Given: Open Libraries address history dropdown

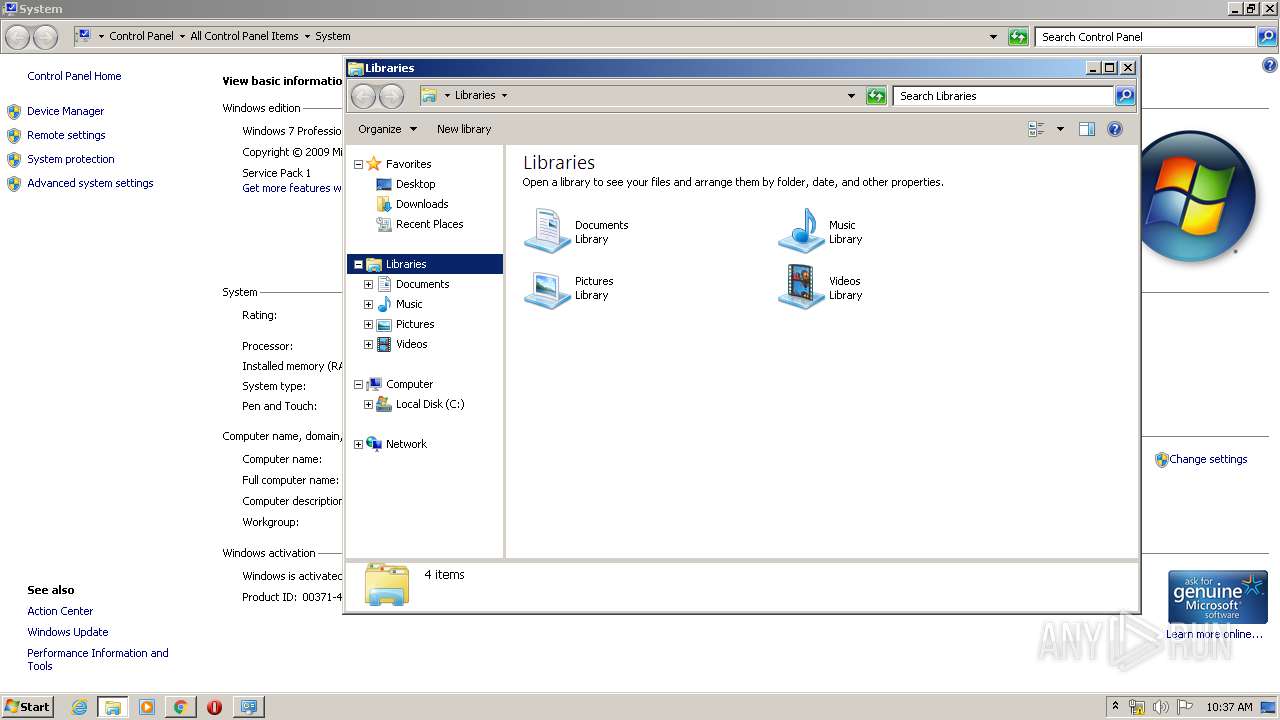Looking at the screenshot, I should click(x=851, y=96).
